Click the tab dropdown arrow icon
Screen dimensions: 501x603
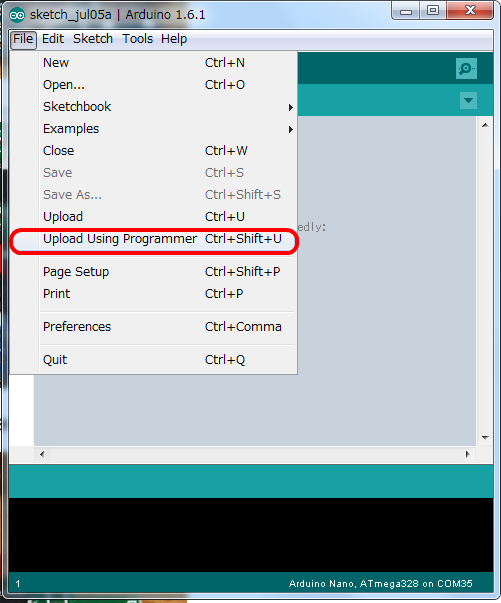(468, 100)
